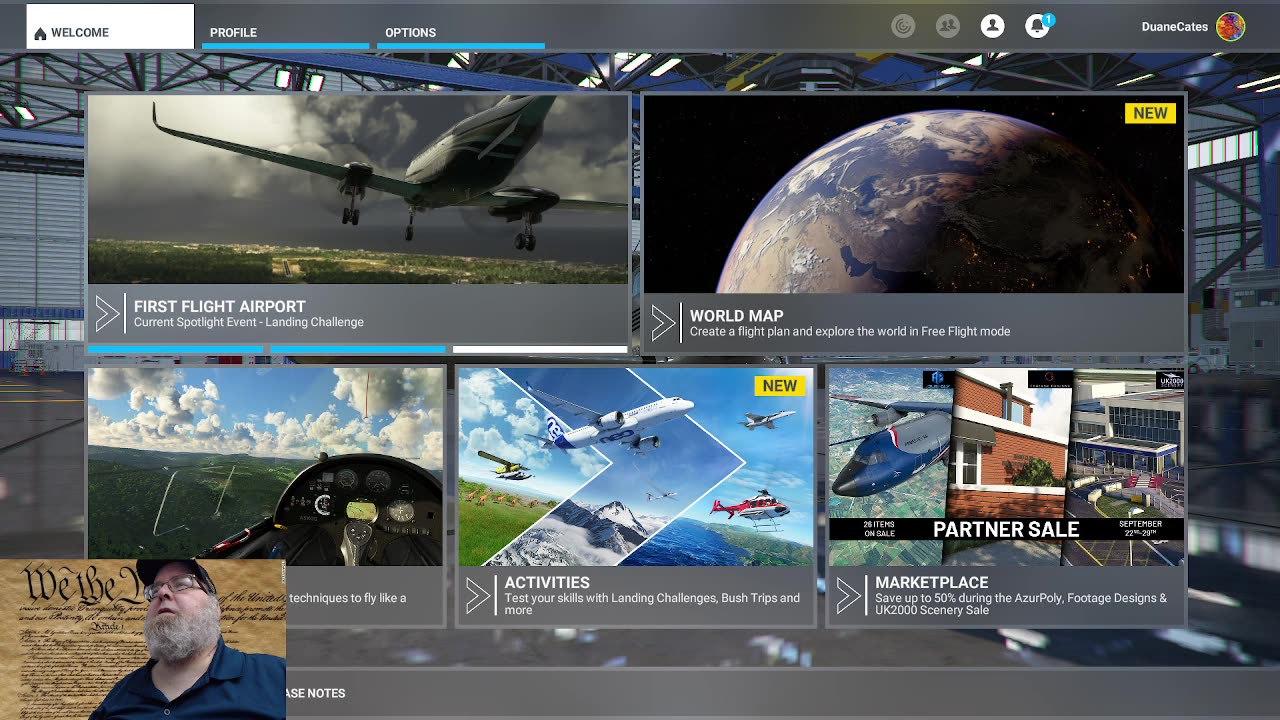
Task: Open the Welcome home tab
Action: click(x=110, y=27)
